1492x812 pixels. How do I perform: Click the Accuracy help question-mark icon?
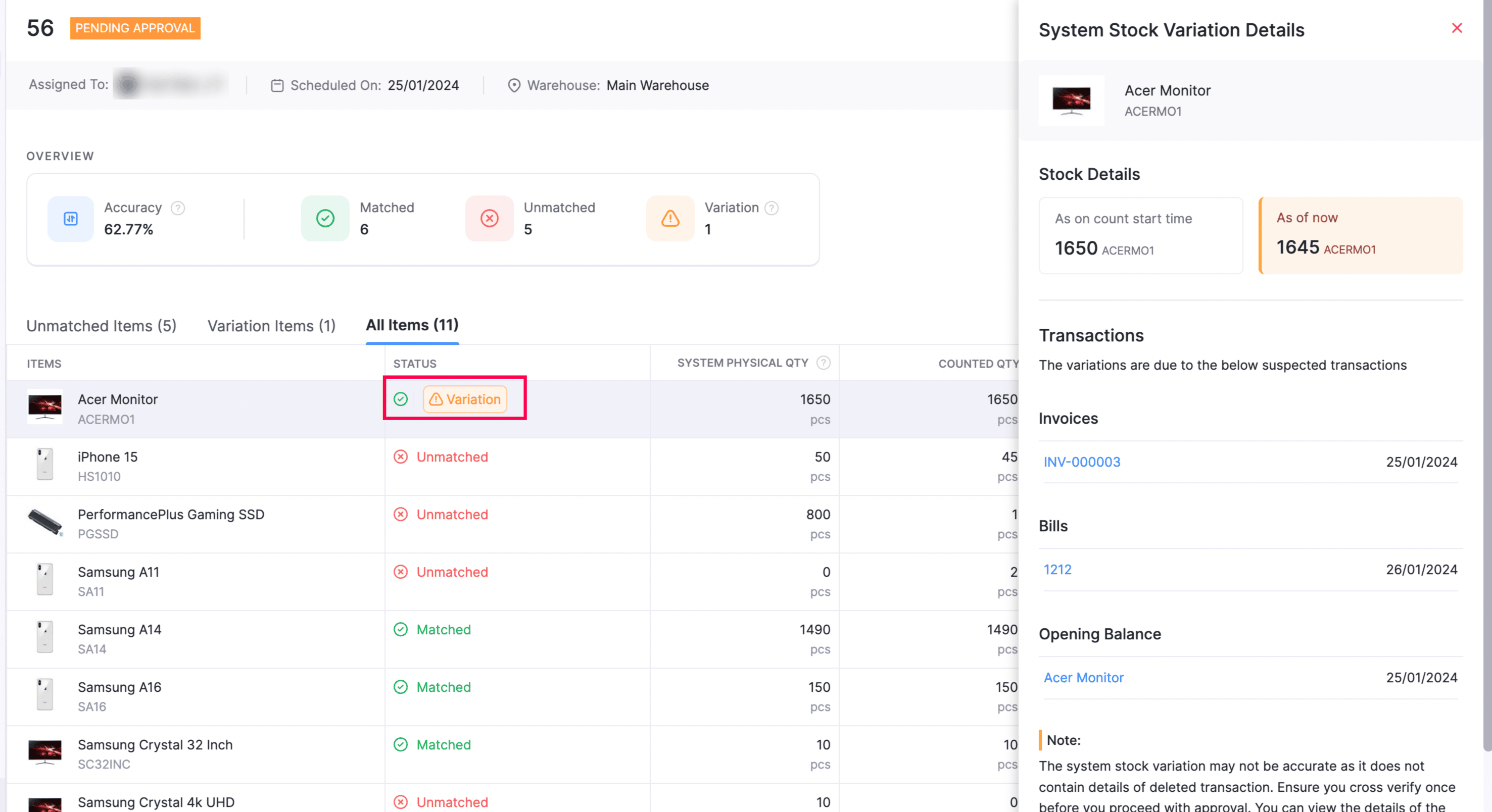coord(178,208)
